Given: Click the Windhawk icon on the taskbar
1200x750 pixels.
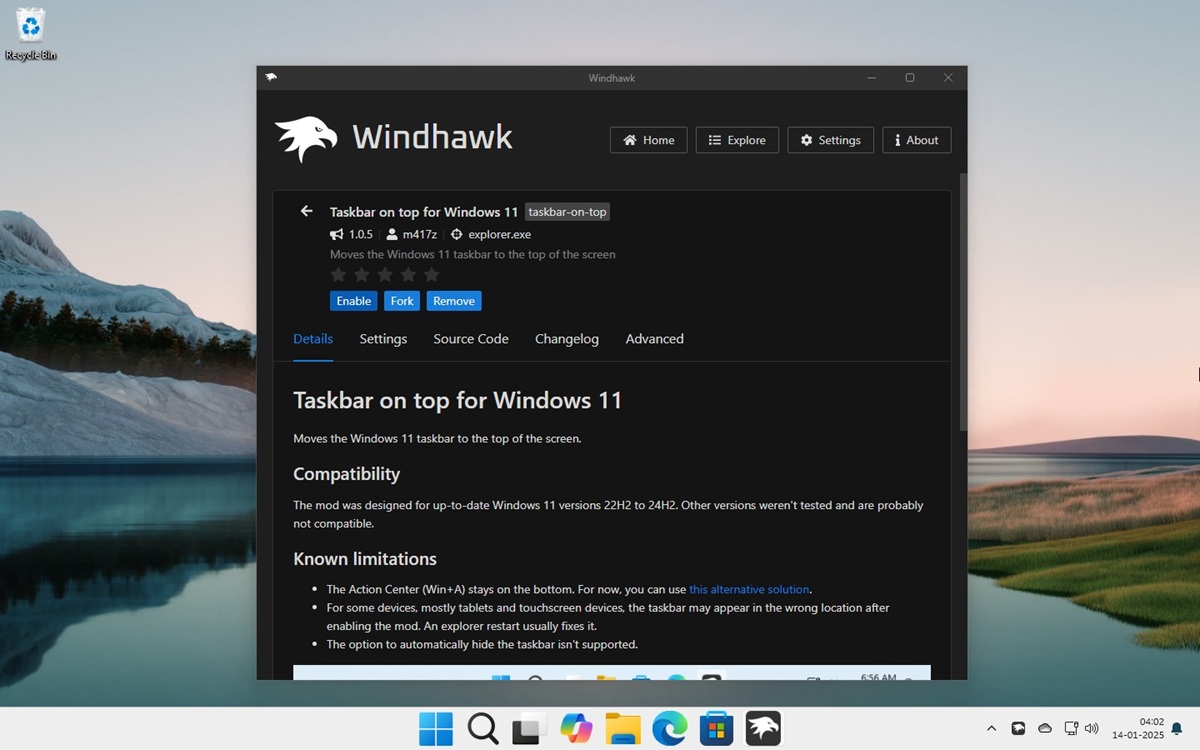Looking at the screenshot, I should click(x=763, y=728).
